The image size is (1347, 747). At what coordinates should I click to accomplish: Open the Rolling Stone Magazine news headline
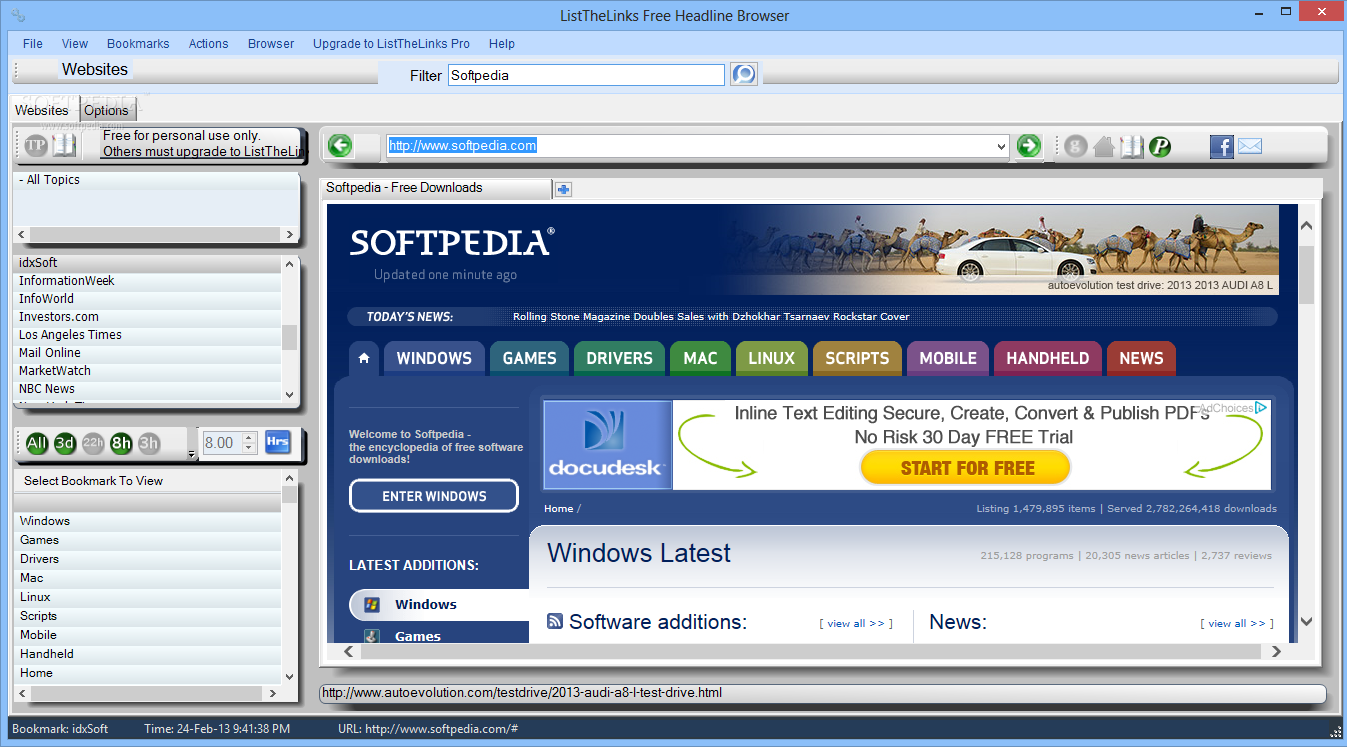click(711, 317)
